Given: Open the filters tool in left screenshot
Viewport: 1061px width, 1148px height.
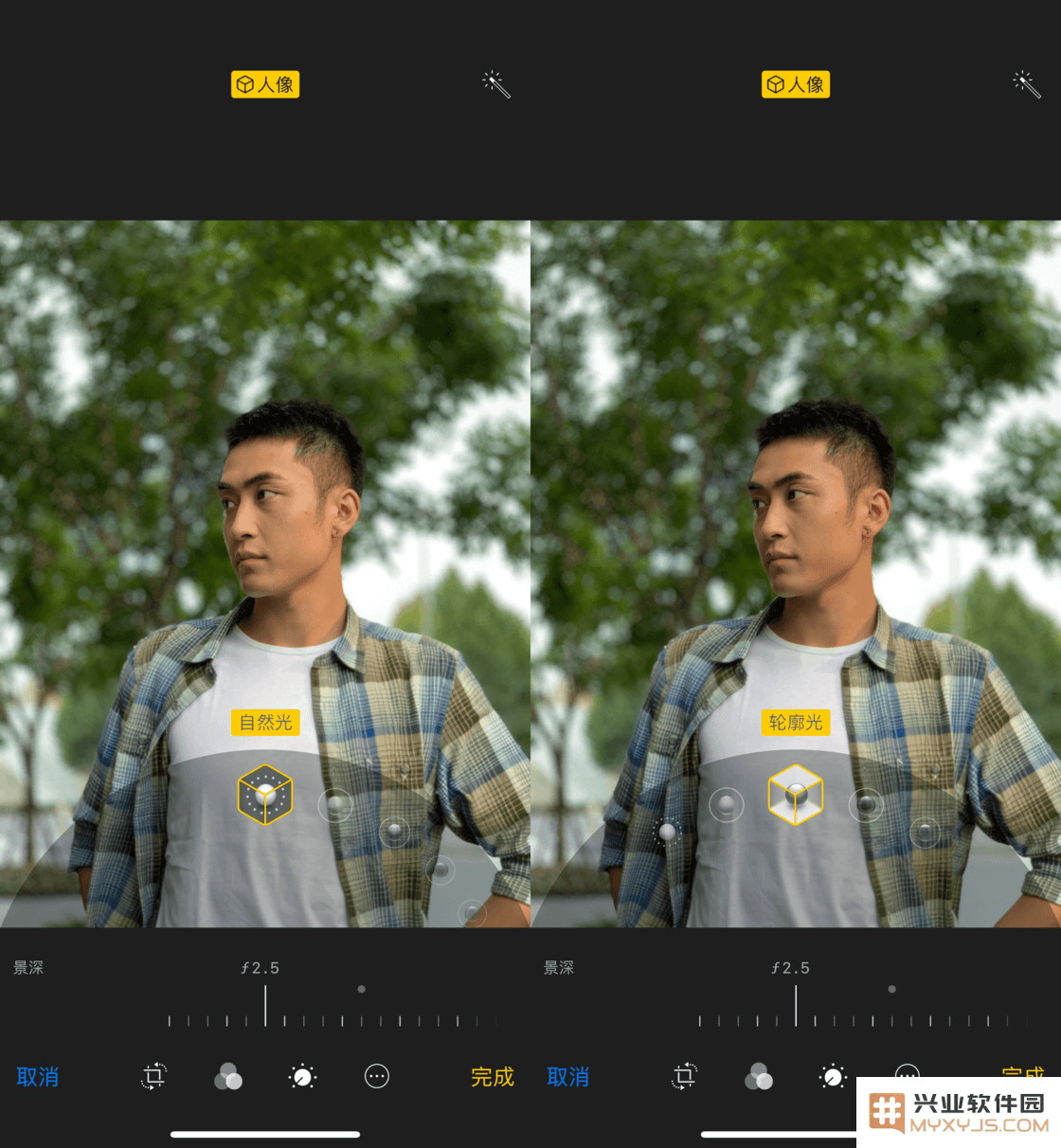Looking at the screenshot, I should [228, 1076].
